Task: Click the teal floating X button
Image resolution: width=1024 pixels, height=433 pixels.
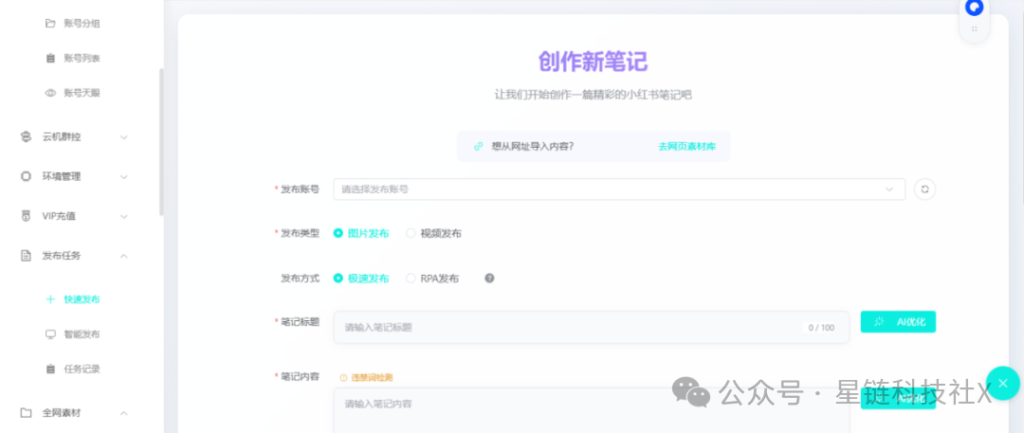Action: point(1002,383)
